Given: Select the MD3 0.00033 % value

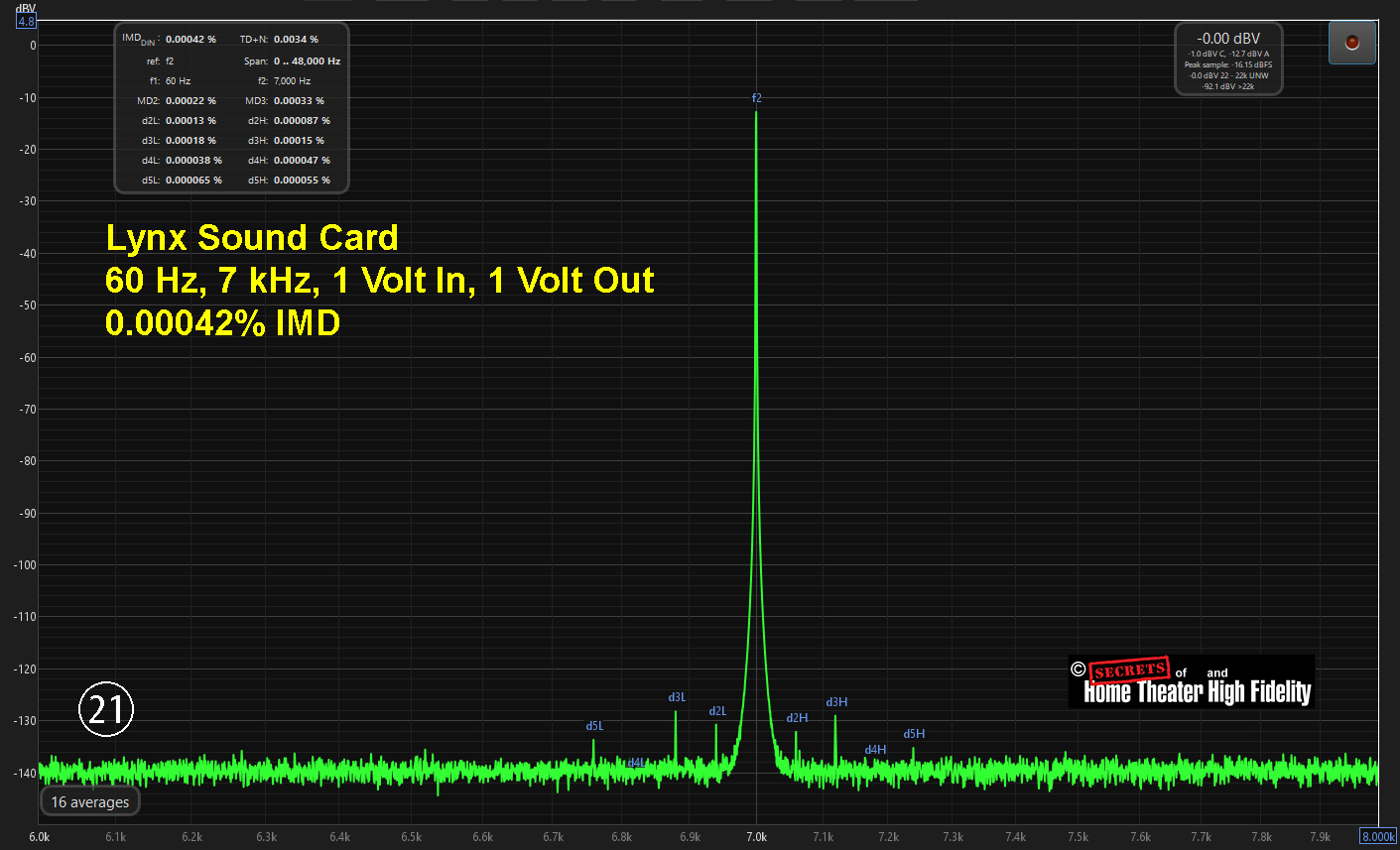Looking at the screenshot, I should coord(285,101).
